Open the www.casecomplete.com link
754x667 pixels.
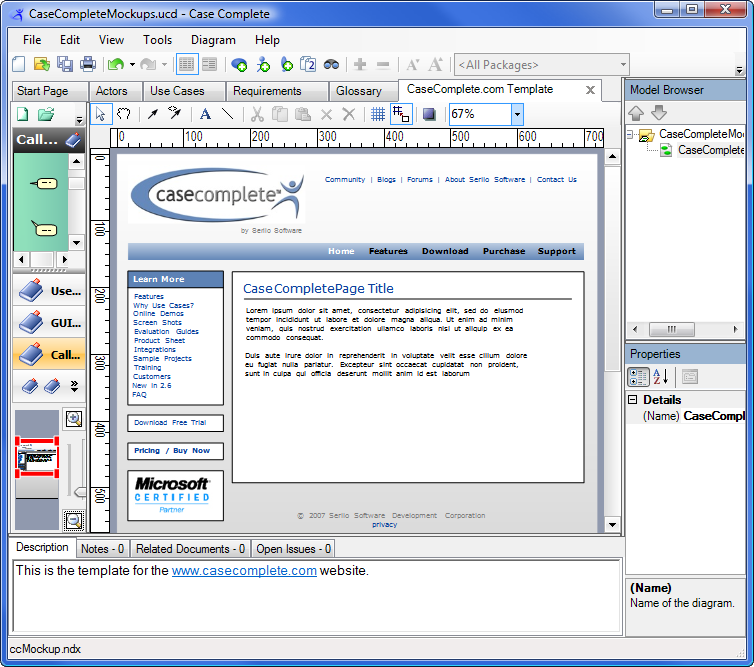[244, 571]
